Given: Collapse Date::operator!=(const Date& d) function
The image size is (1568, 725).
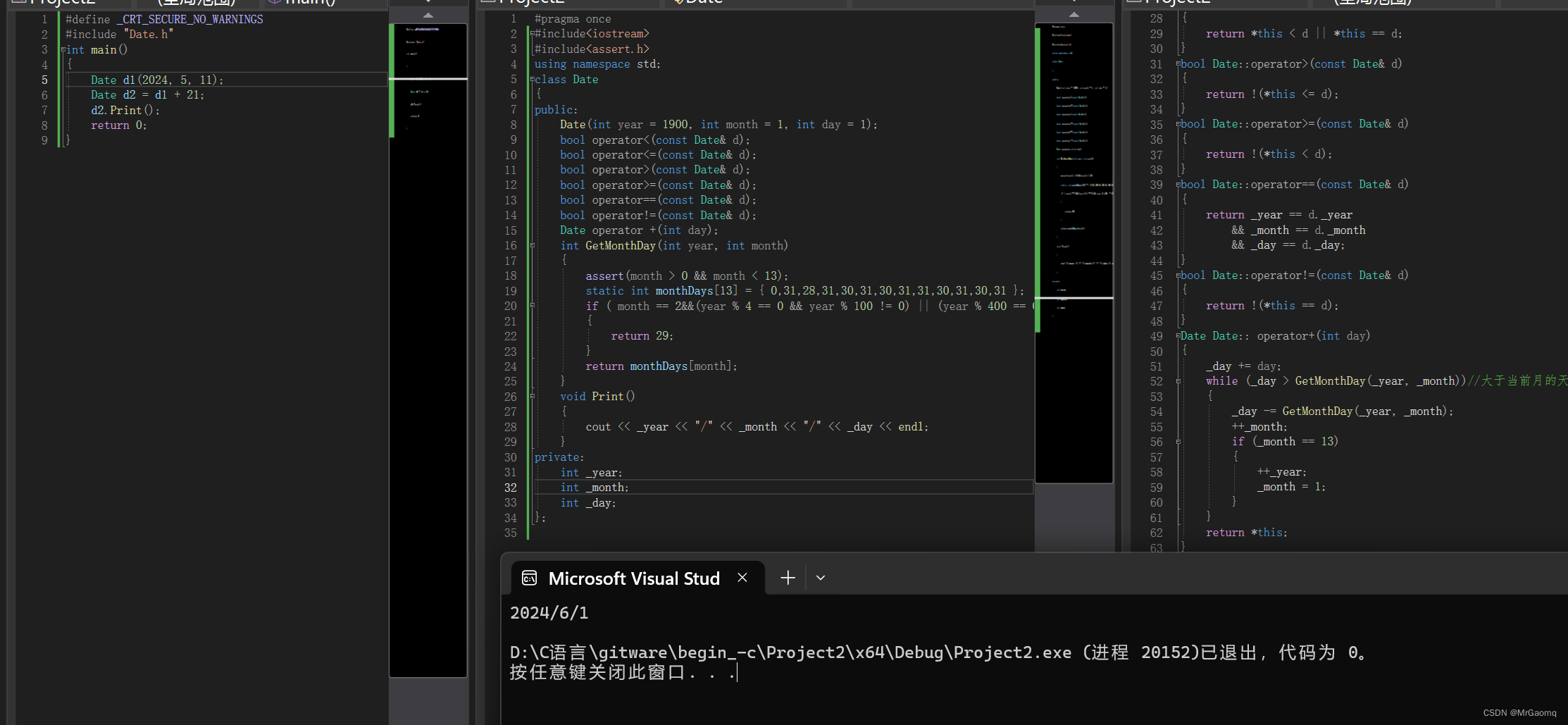Looking at the screenshot, I should point(1178,275).
